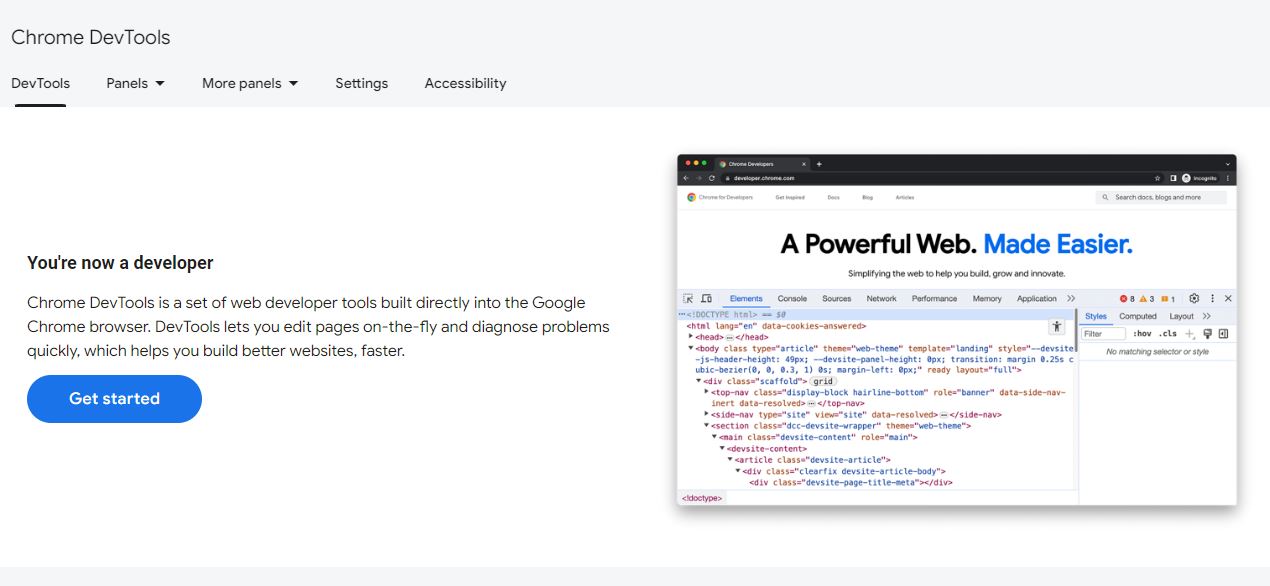Open the DevTools settings gear icon in screenshot
1270x586 pixels.
pyautogui.click(x=1194, y=298)
